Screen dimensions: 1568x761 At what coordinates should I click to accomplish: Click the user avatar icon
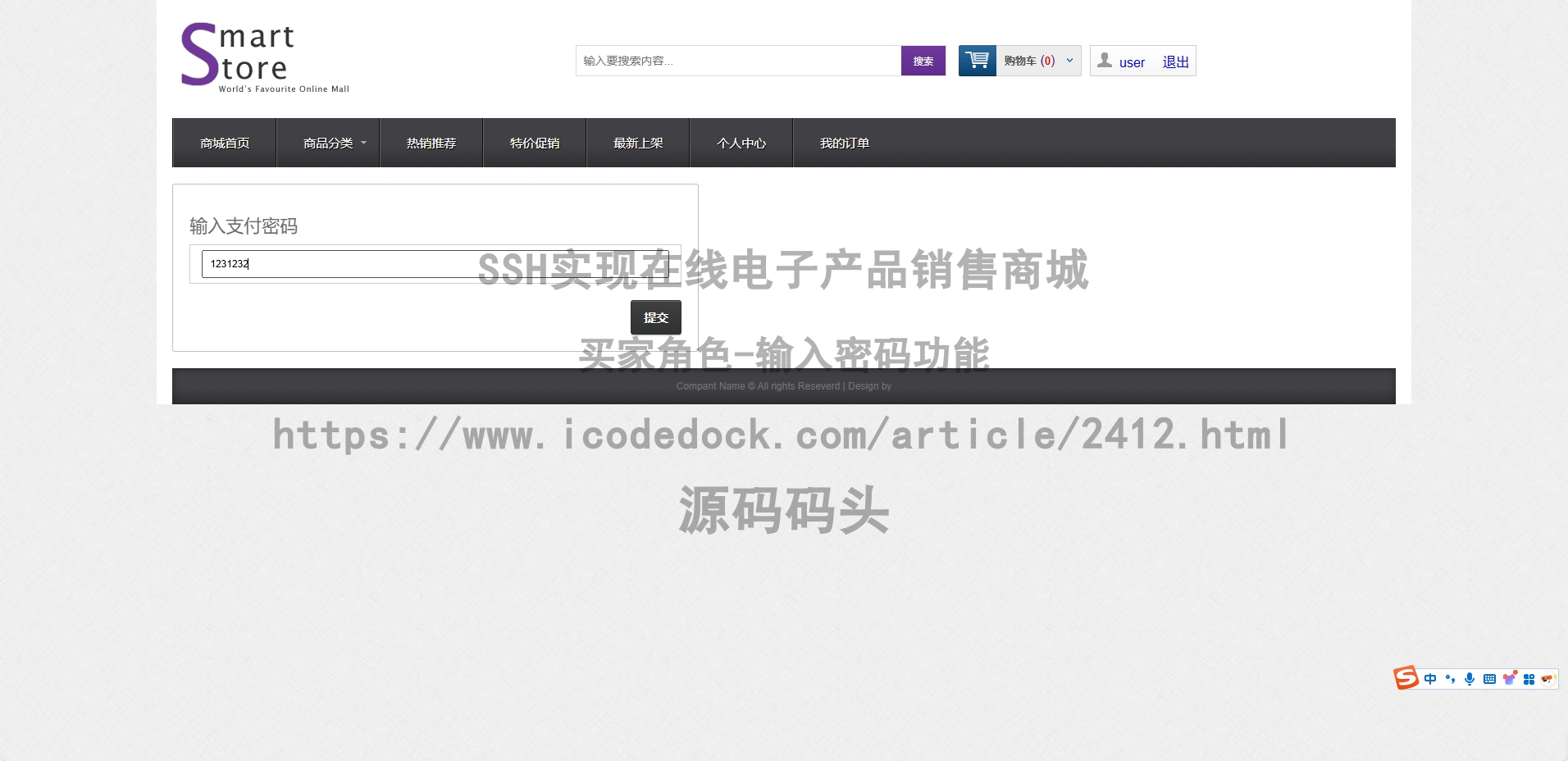[1105, 61]
